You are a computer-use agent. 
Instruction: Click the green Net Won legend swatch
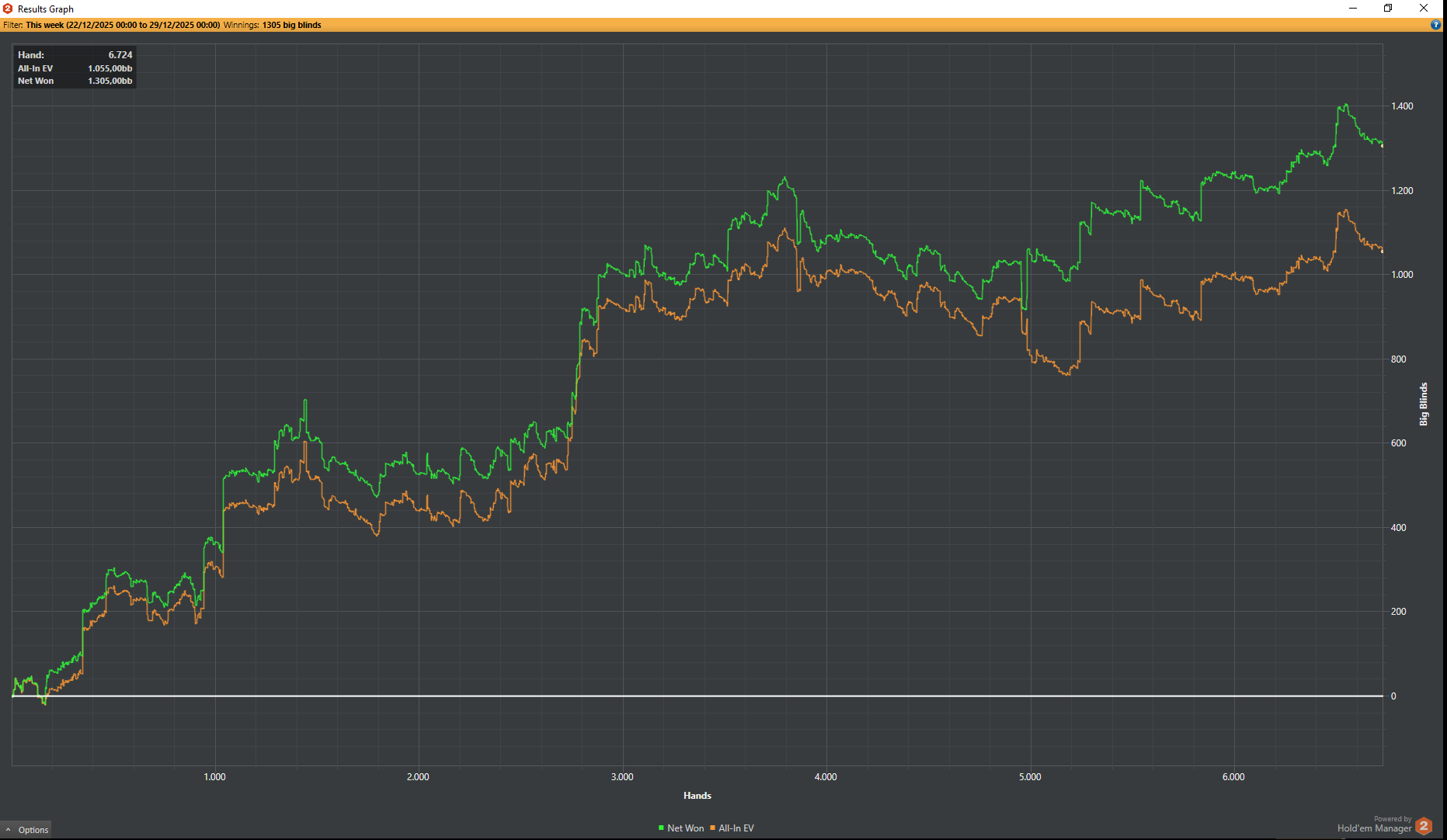click(x=661, y=828)
